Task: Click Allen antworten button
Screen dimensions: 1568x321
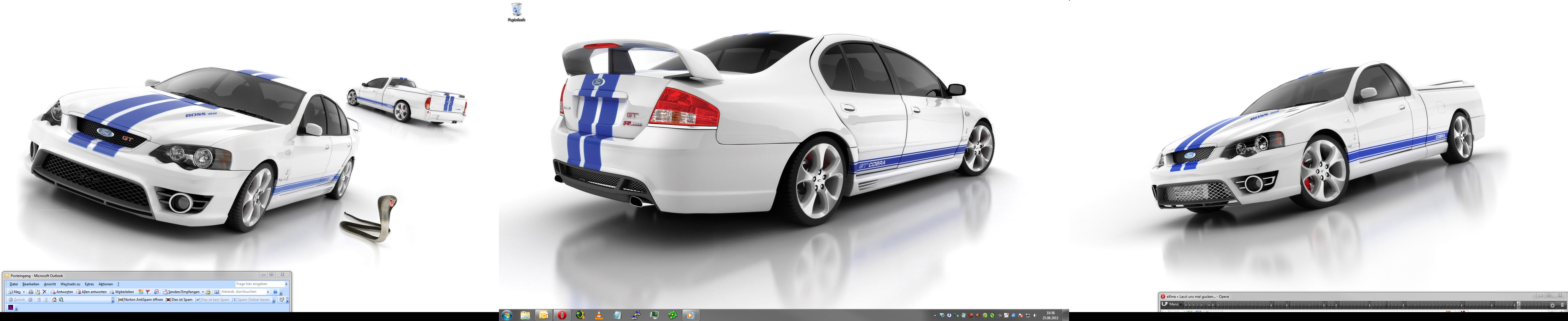Action: [x=91, y=292]
